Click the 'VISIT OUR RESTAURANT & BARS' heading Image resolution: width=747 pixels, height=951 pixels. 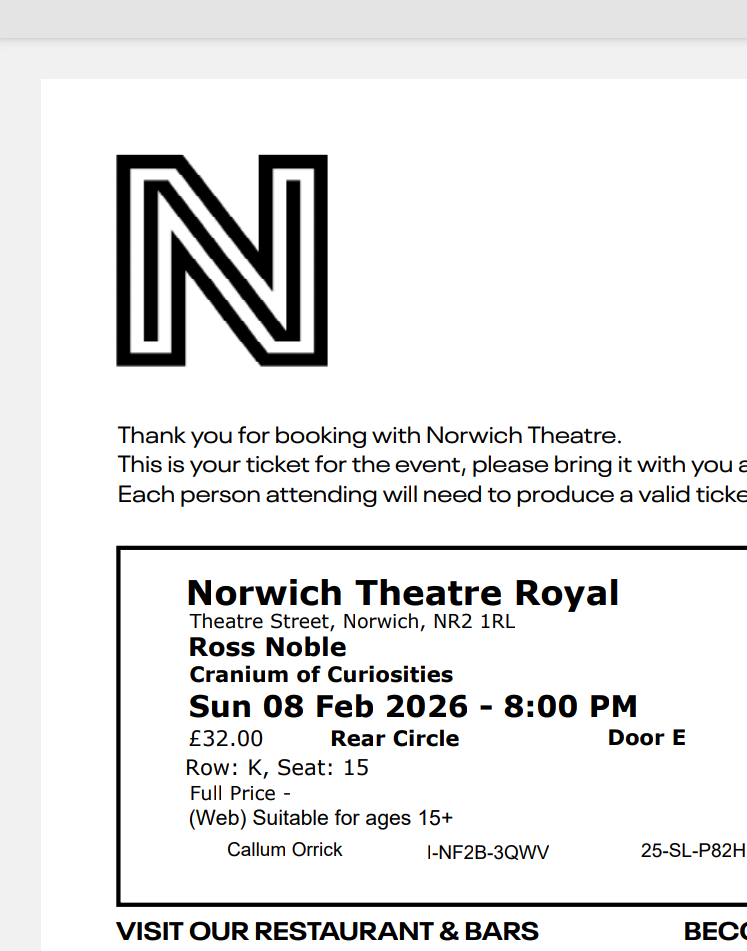coord(327,931)
